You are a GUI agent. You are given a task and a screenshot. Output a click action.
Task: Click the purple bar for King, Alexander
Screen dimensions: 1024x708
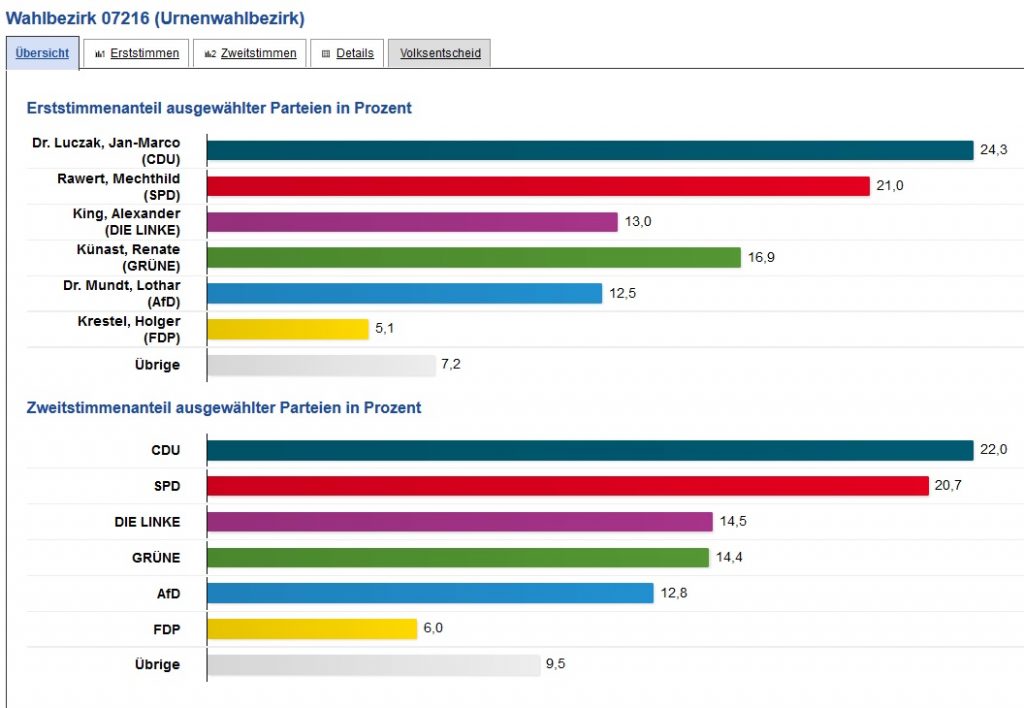(x=413, y=222)
